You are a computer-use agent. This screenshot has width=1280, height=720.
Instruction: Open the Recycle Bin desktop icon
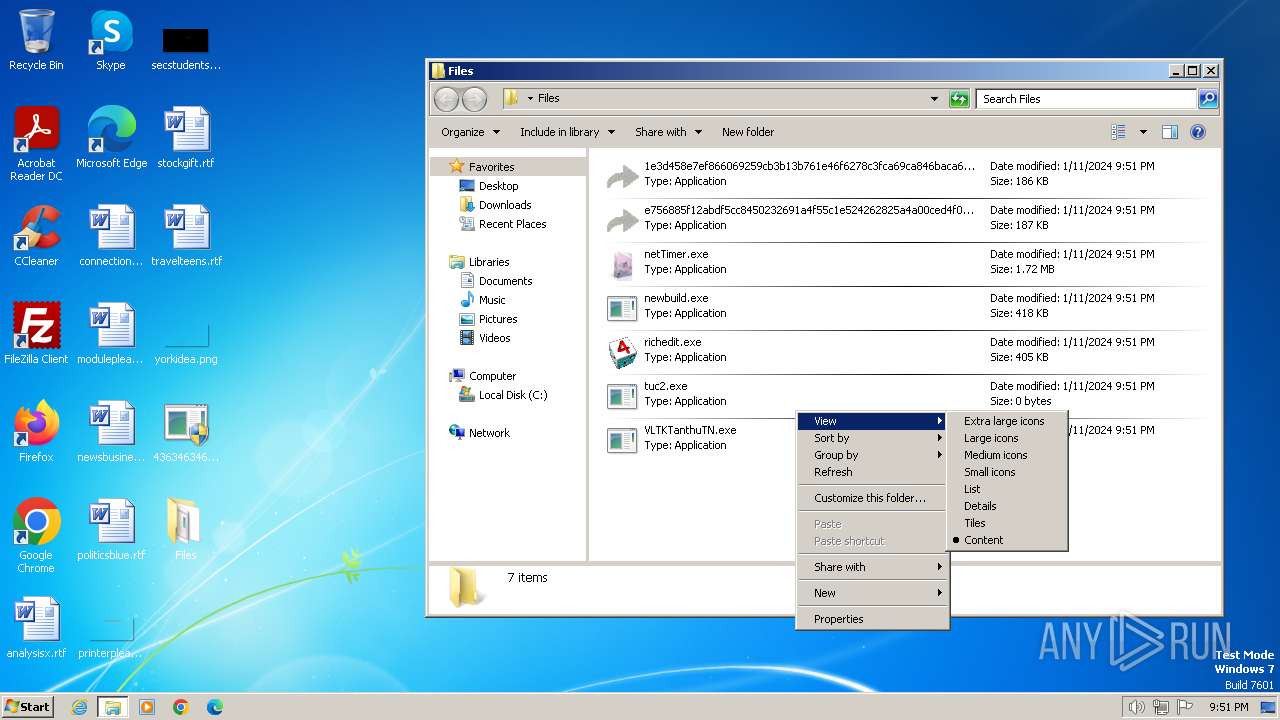point(36,40)
